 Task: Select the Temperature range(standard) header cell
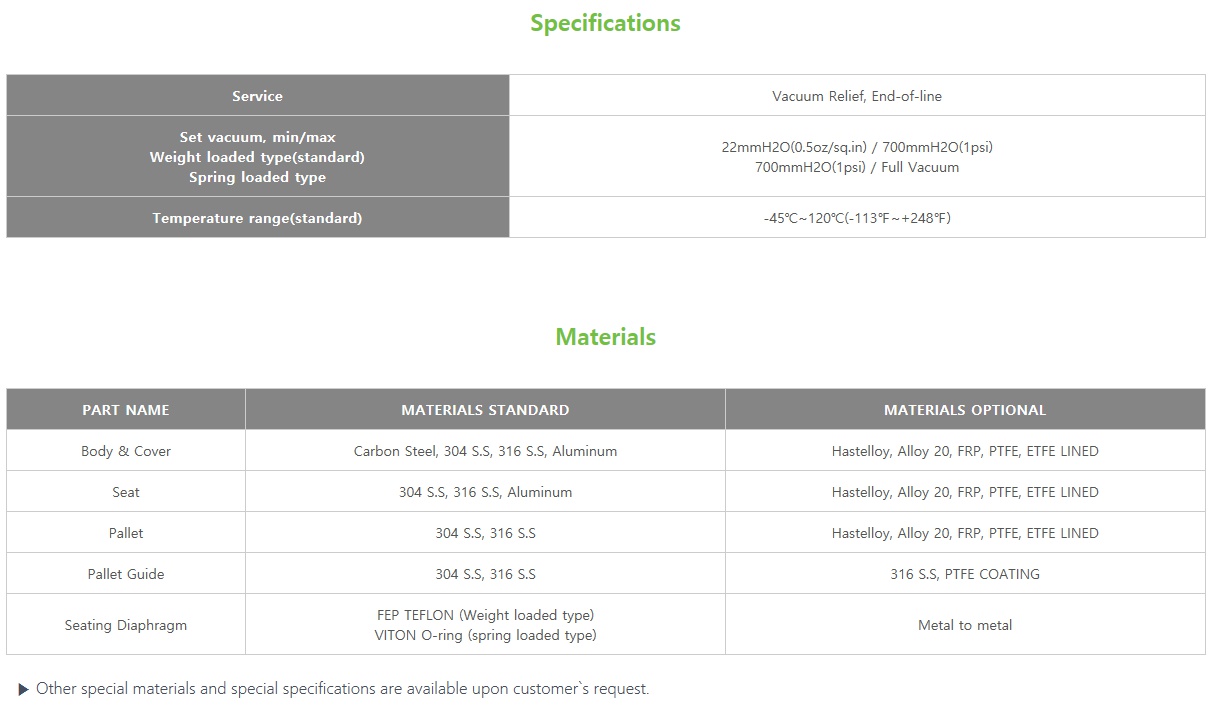click(257, 218)
